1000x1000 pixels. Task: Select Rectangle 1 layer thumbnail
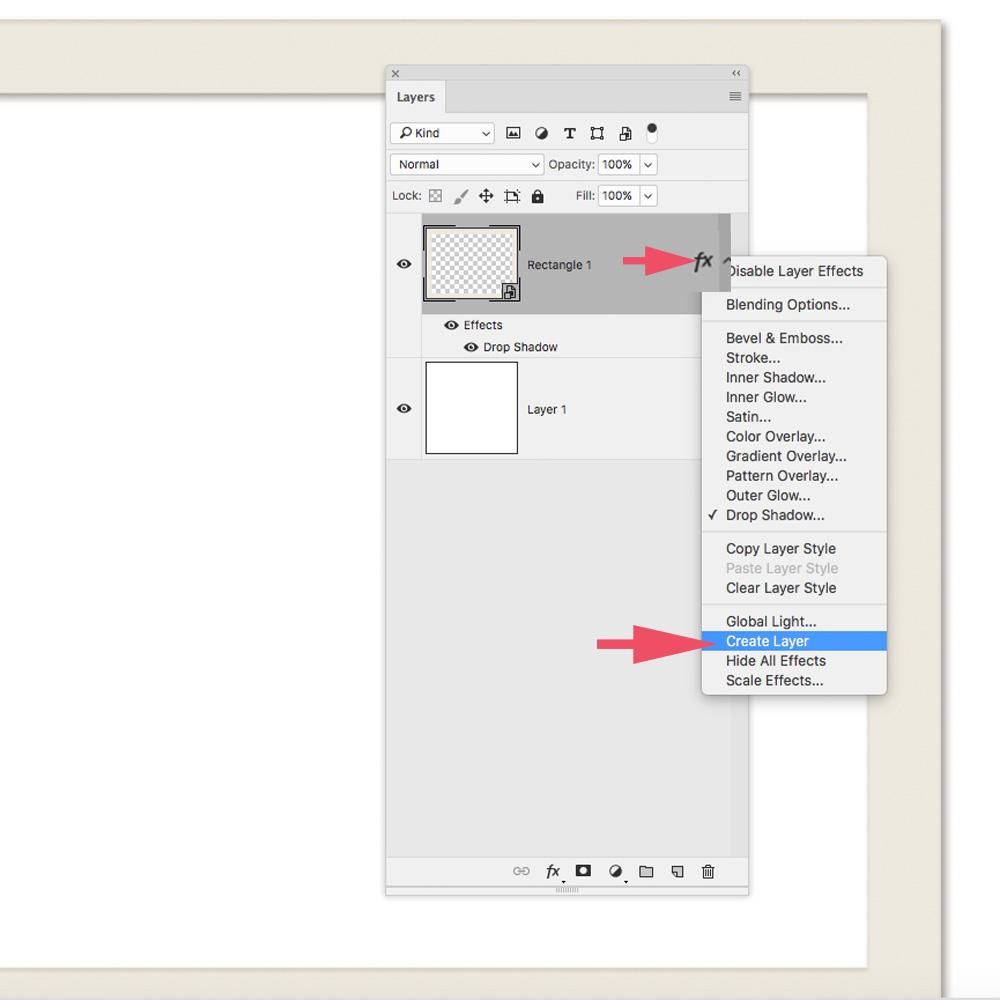[x=471, y=263]
